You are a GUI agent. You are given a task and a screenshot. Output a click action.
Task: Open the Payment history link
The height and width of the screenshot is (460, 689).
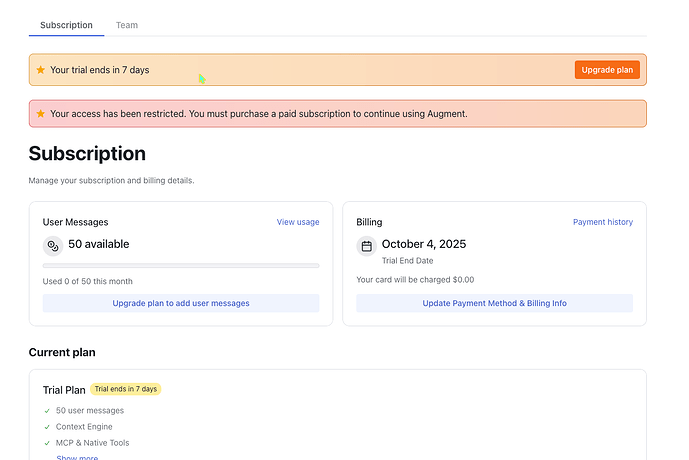pos(602,222)
